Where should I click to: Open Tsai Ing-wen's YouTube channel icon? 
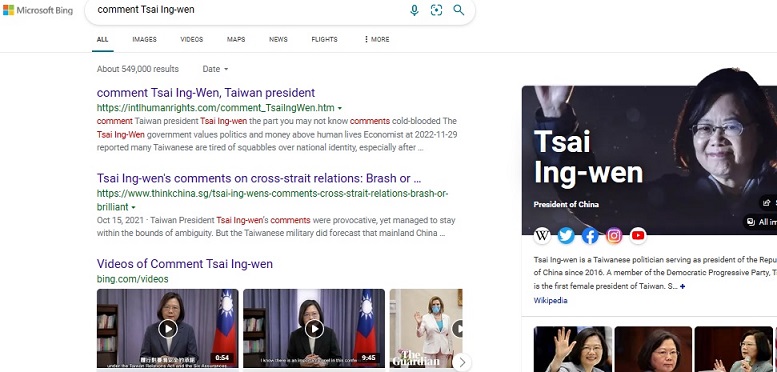(638, 236)
